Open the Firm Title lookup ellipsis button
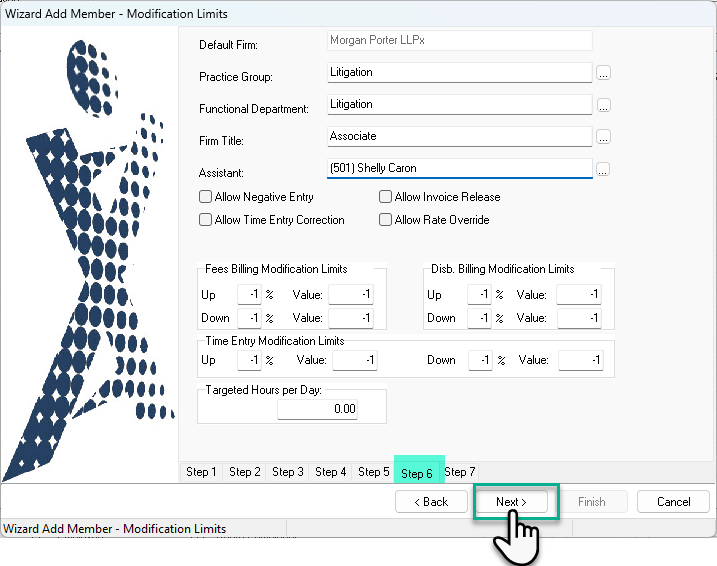This screenshot has height=566, width=717. pos(603,137)
